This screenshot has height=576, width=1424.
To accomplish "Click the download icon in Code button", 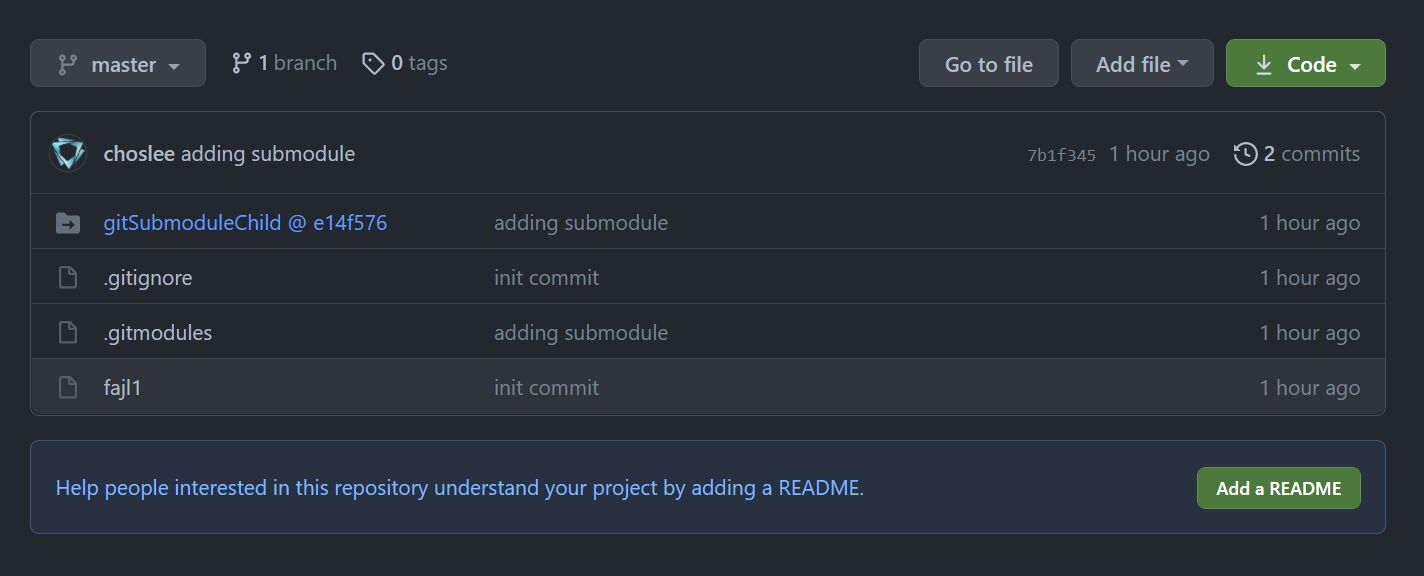I will pyautogui.click(x=1263, y=64).
